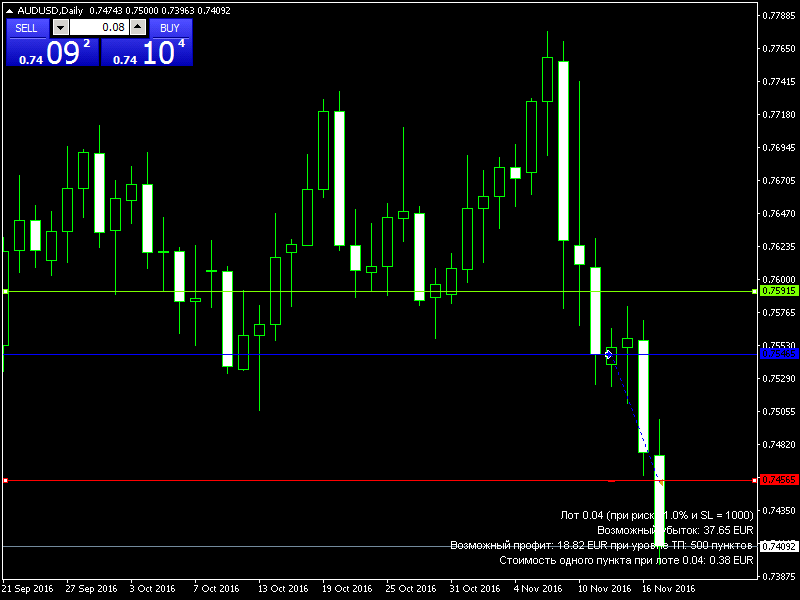The height and width of the screenshot is (600, 800).
Task: Select green horizontal line label 0.75915
Action: [x=778, y=291]
